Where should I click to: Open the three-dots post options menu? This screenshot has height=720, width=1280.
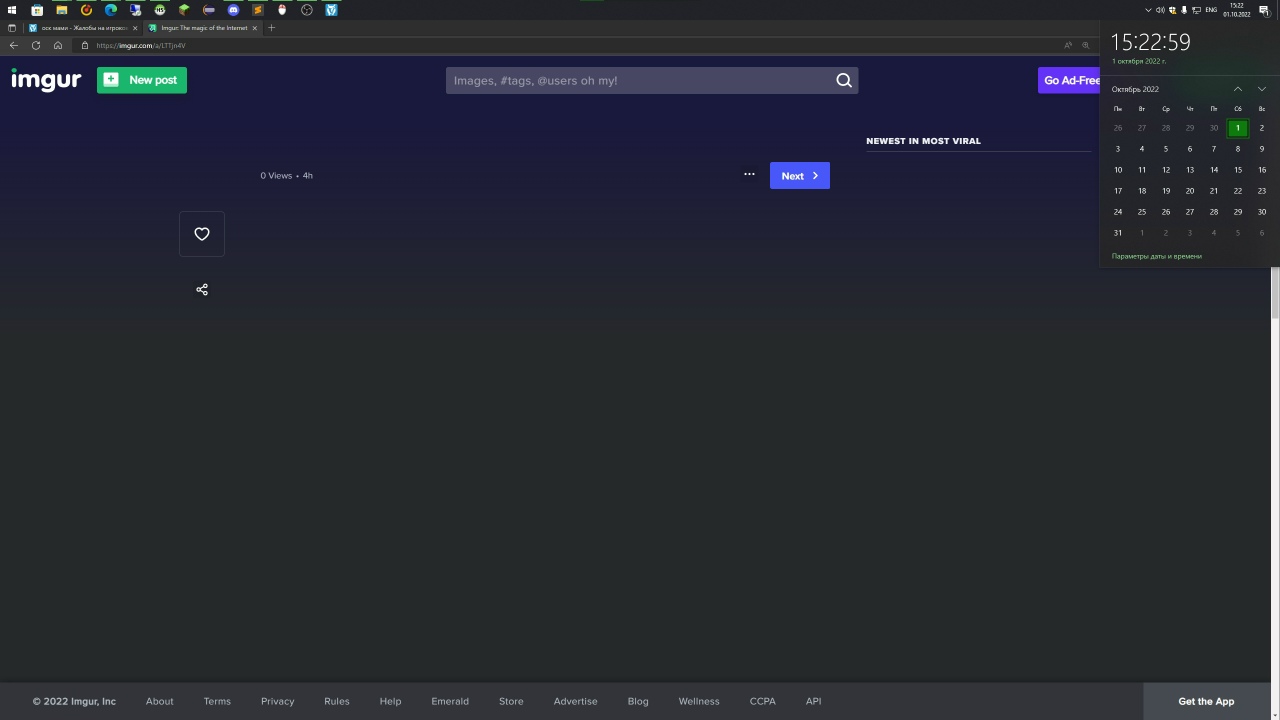pyautogui.click(x=749, y=175)
